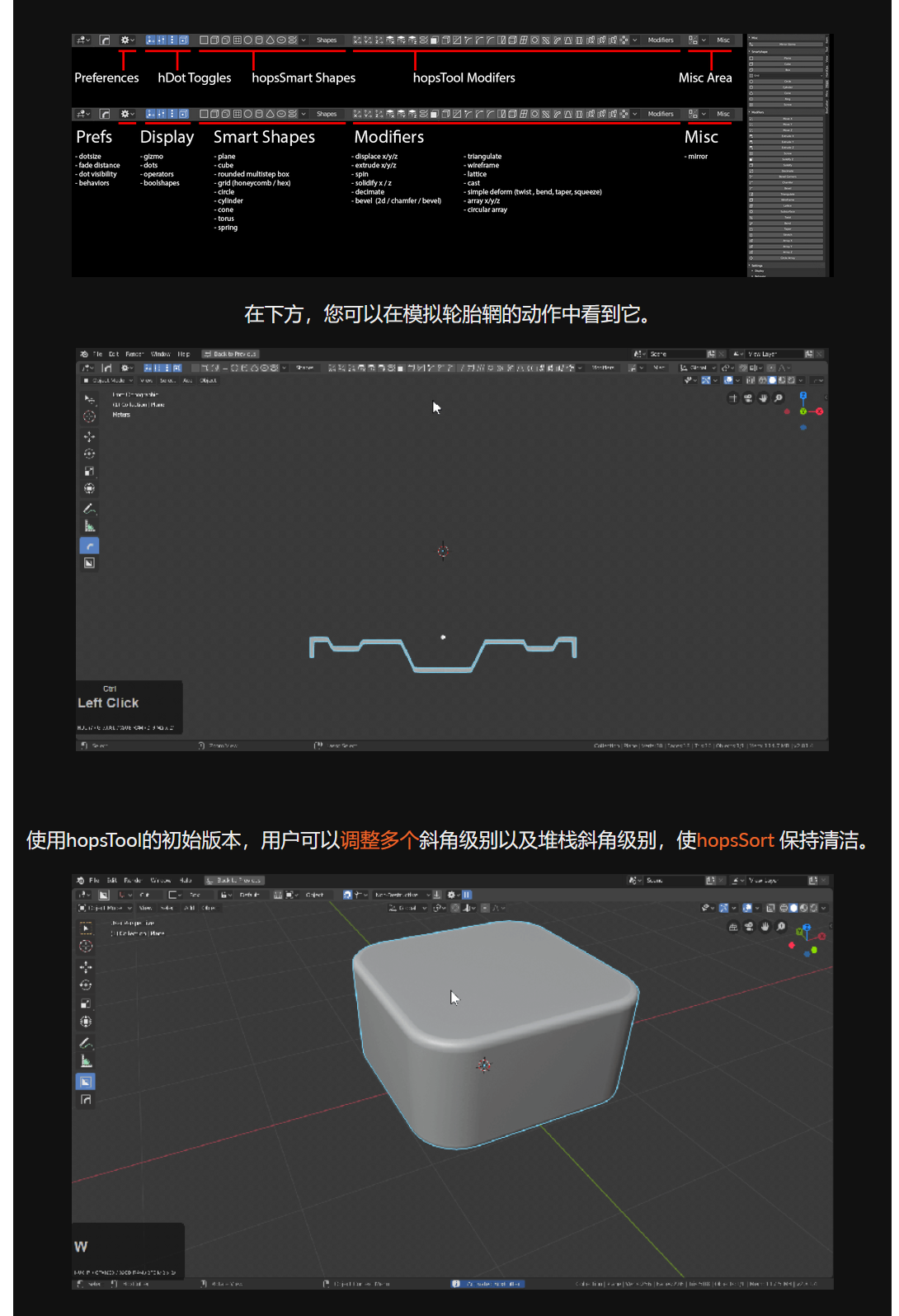
Task: Switch to rendered shading in the second viewport
Action: click(x=813, y=908)
